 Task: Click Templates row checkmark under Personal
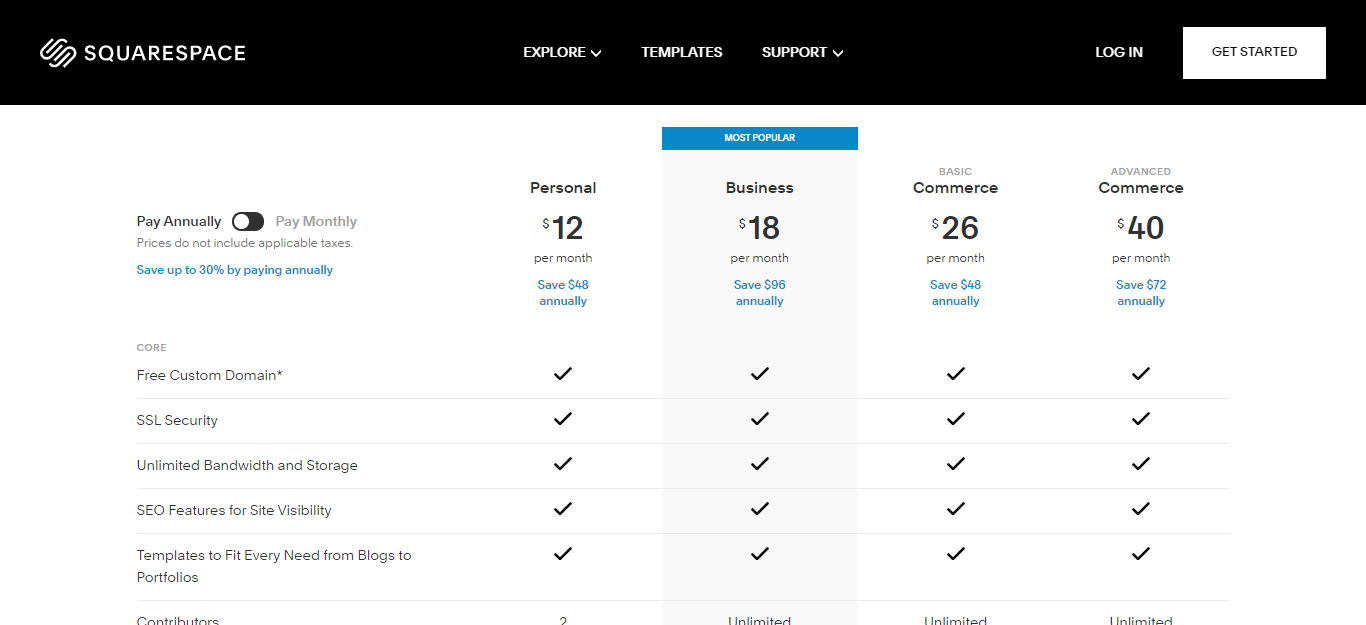[563, 554]
